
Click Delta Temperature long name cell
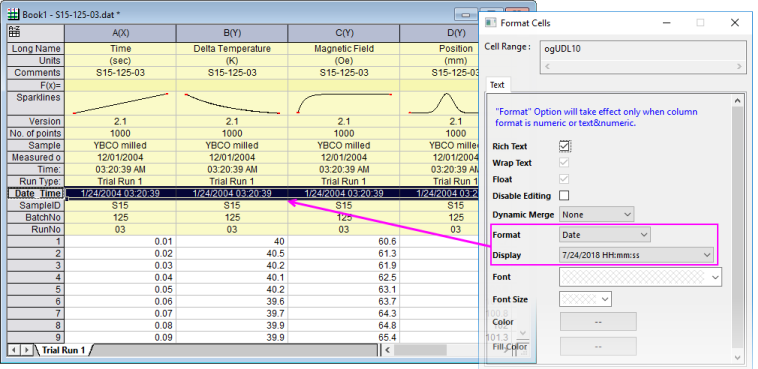(232, 48)
